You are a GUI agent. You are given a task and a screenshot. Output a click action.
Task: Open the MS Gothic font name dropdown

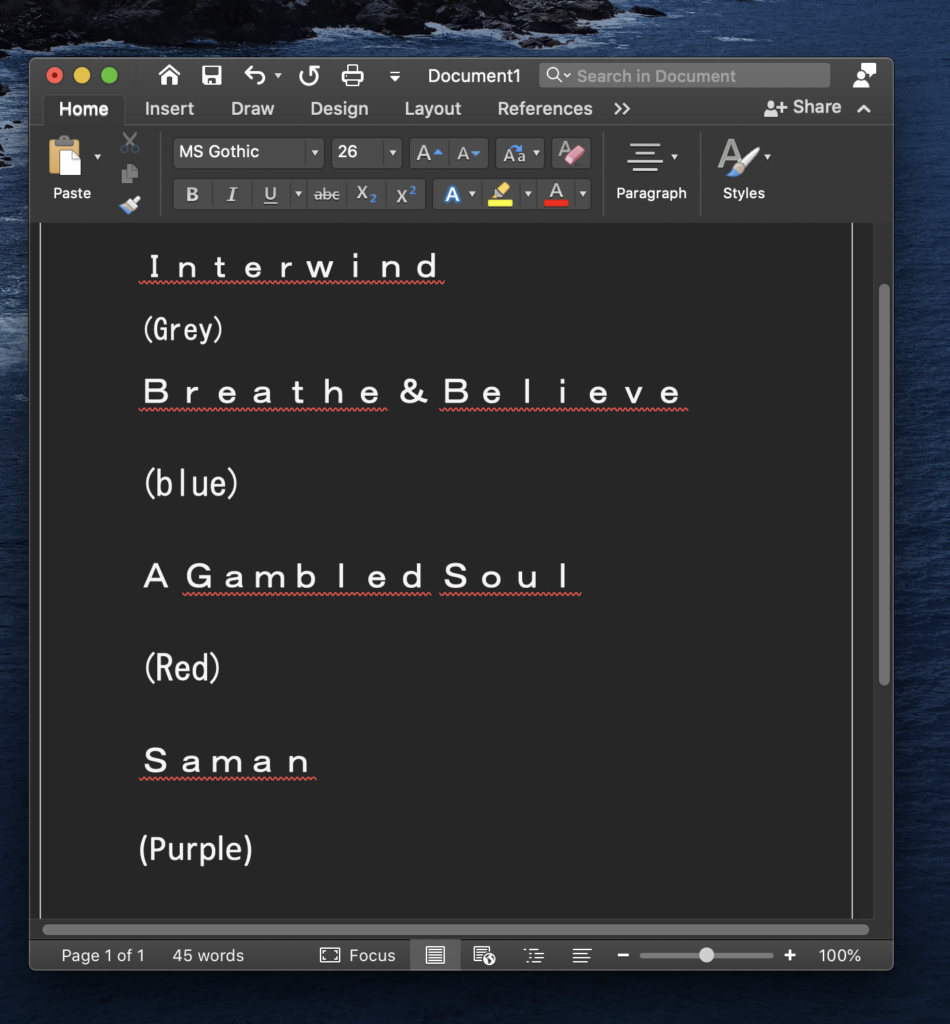click(315, 153)
